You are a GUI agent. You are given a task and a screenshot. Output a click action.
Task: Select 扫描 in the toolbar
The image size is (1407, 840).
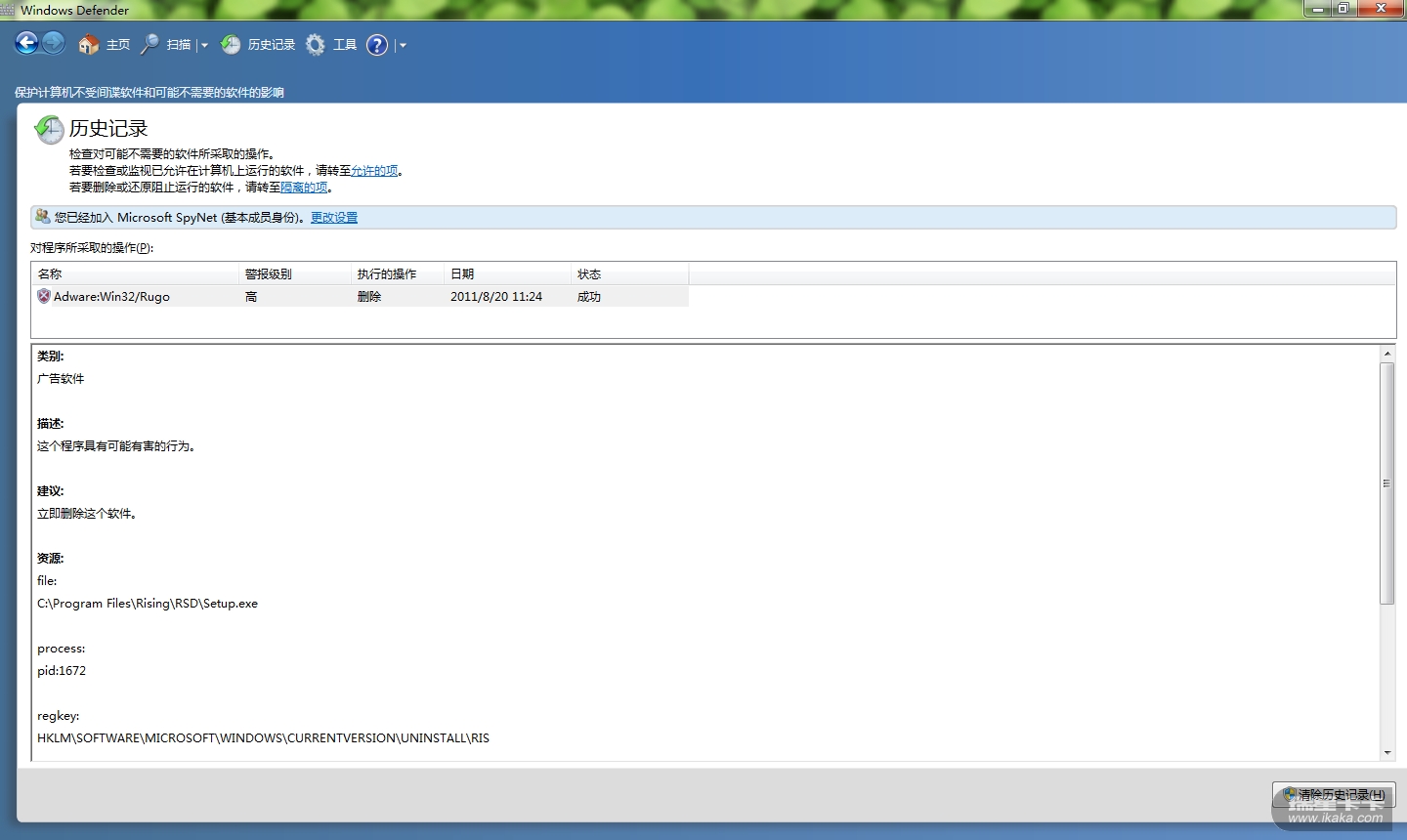(x=179, y=45)
